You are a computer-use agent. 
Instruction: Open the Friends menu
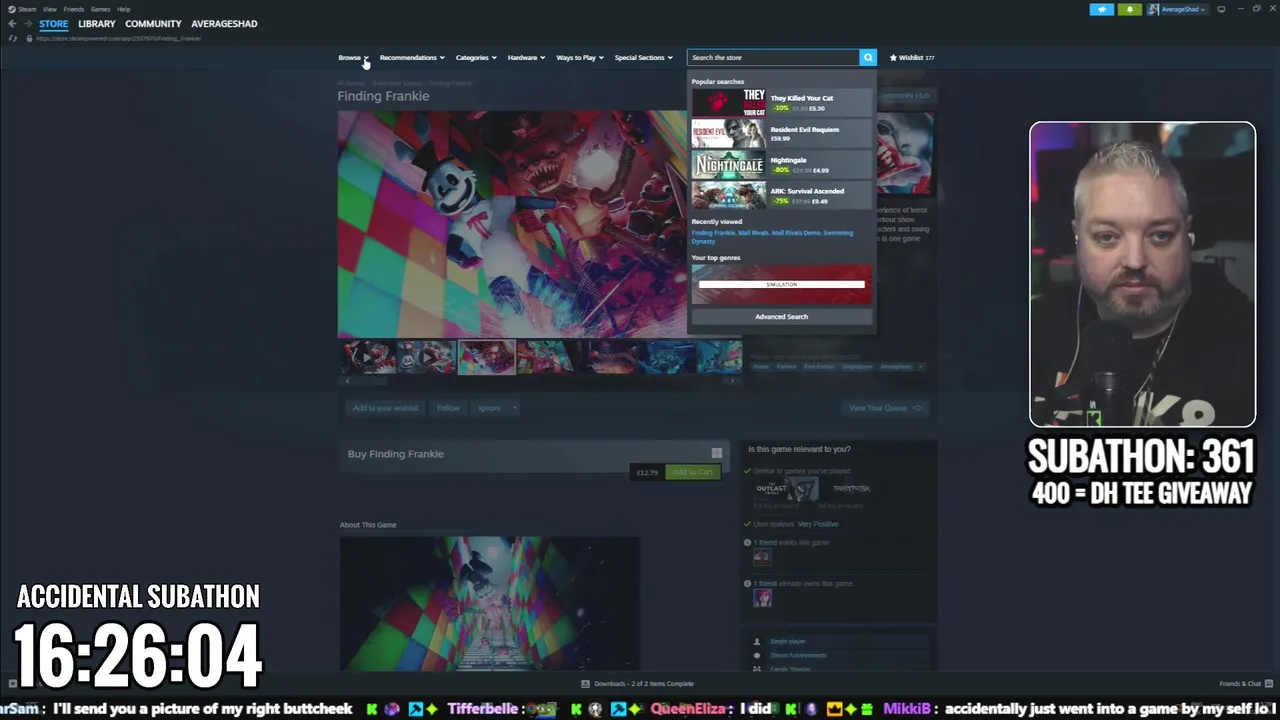point(73,9)
